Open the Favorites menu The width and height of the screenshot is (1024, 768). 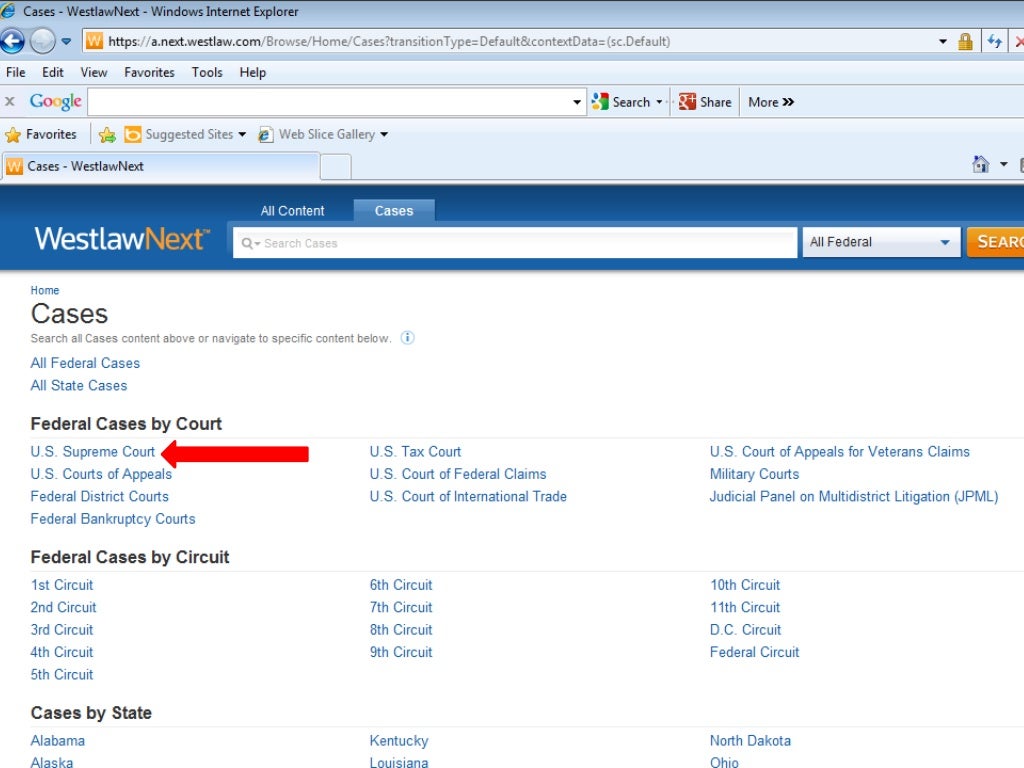[149, 72]
